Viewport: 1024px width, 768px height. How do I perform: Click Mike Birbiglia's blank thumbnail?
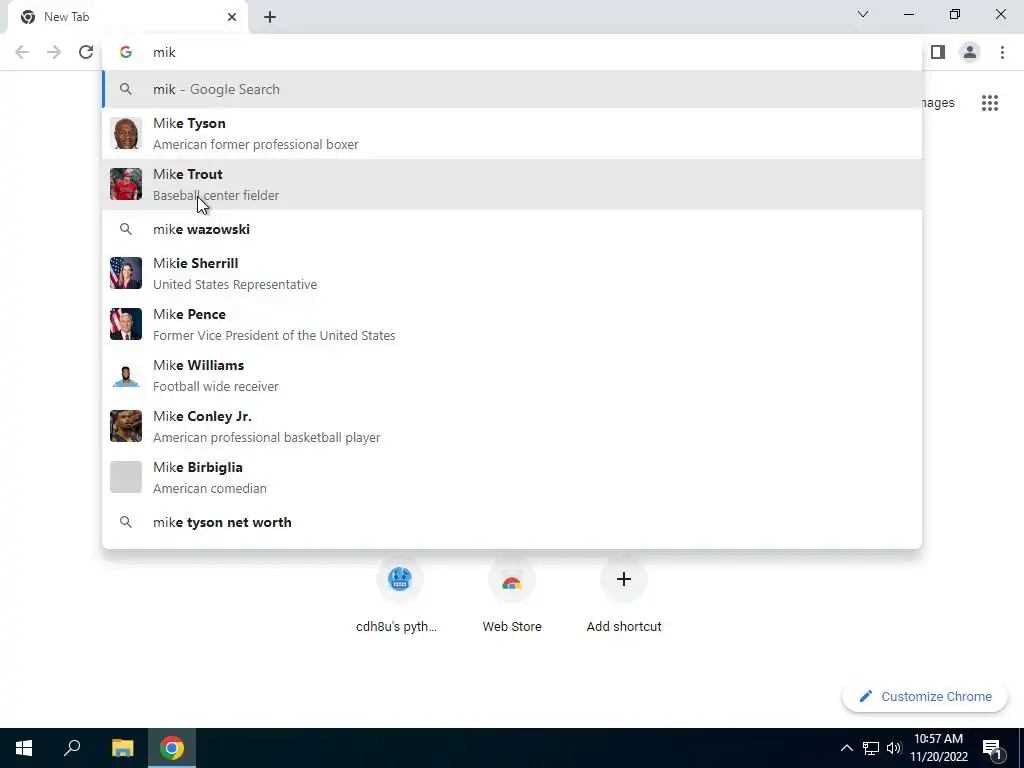tap(125, 477)
